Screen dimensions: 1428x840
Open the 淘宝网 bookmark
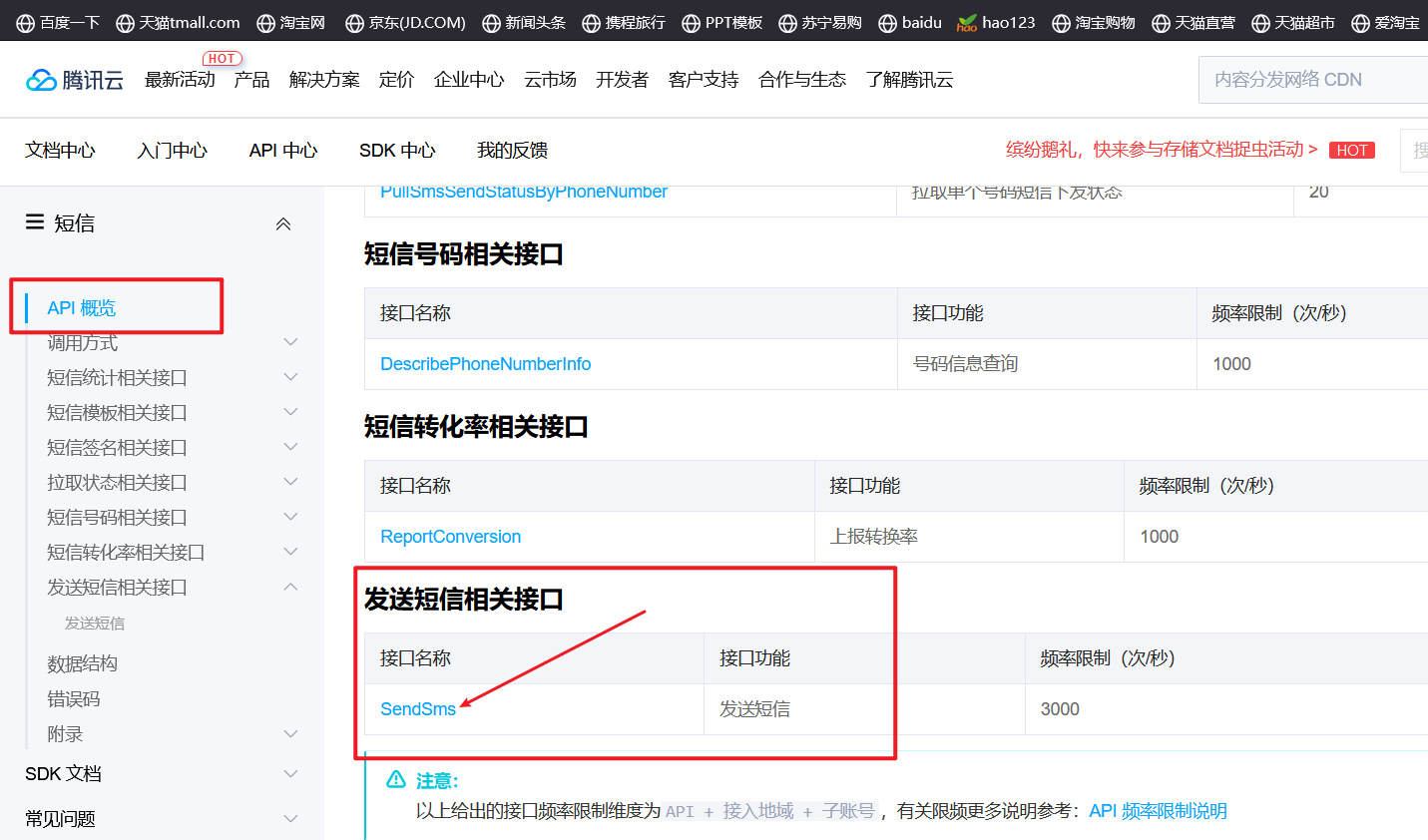point(291,22)
